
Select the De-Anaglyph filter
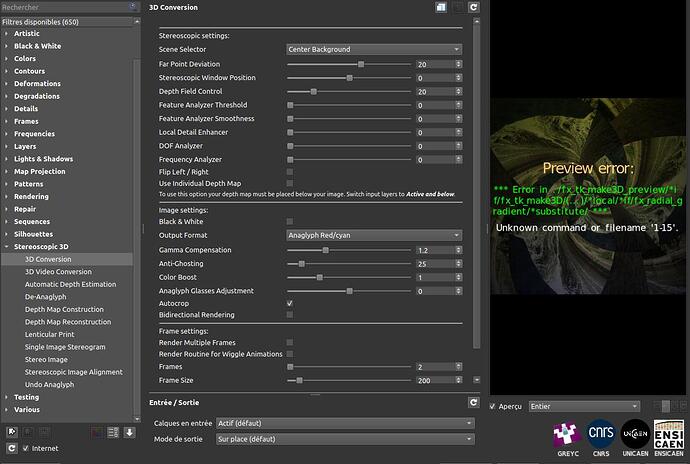(x=45, y=297)
